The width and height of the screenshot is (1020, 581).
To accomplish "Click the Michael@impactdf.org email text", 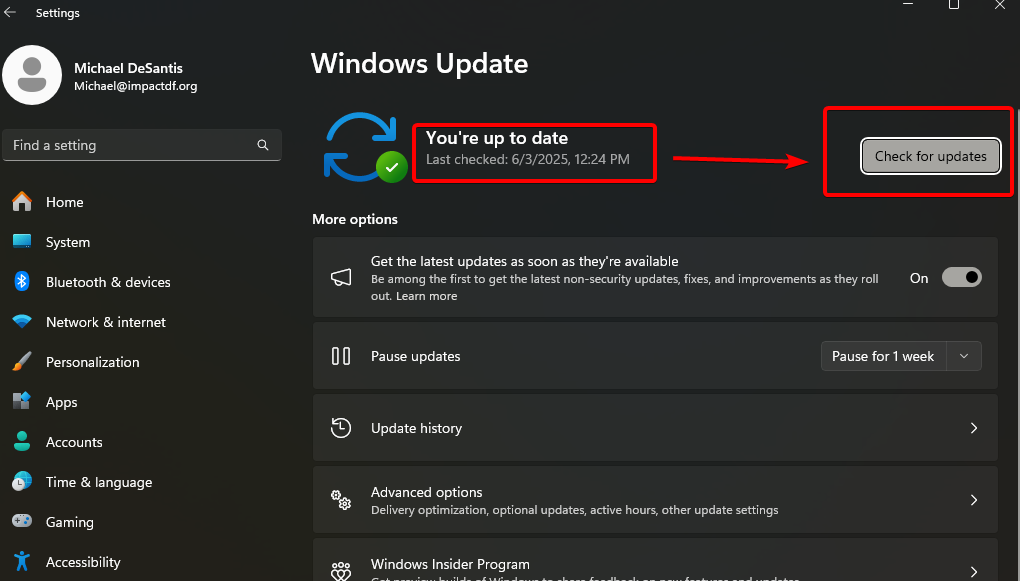I will (135, 86).
